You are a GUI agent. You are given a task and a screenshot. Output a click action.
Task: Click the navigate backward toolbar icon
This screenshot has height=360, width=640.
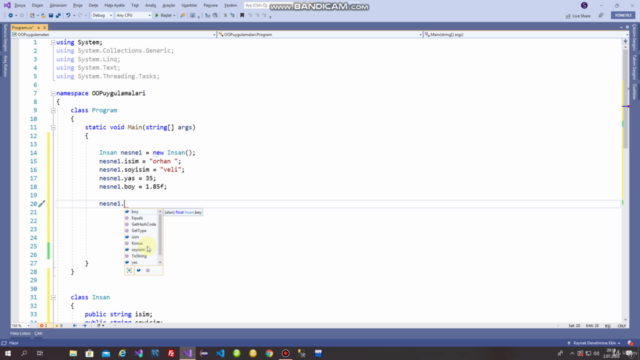[x=11, y=16]
